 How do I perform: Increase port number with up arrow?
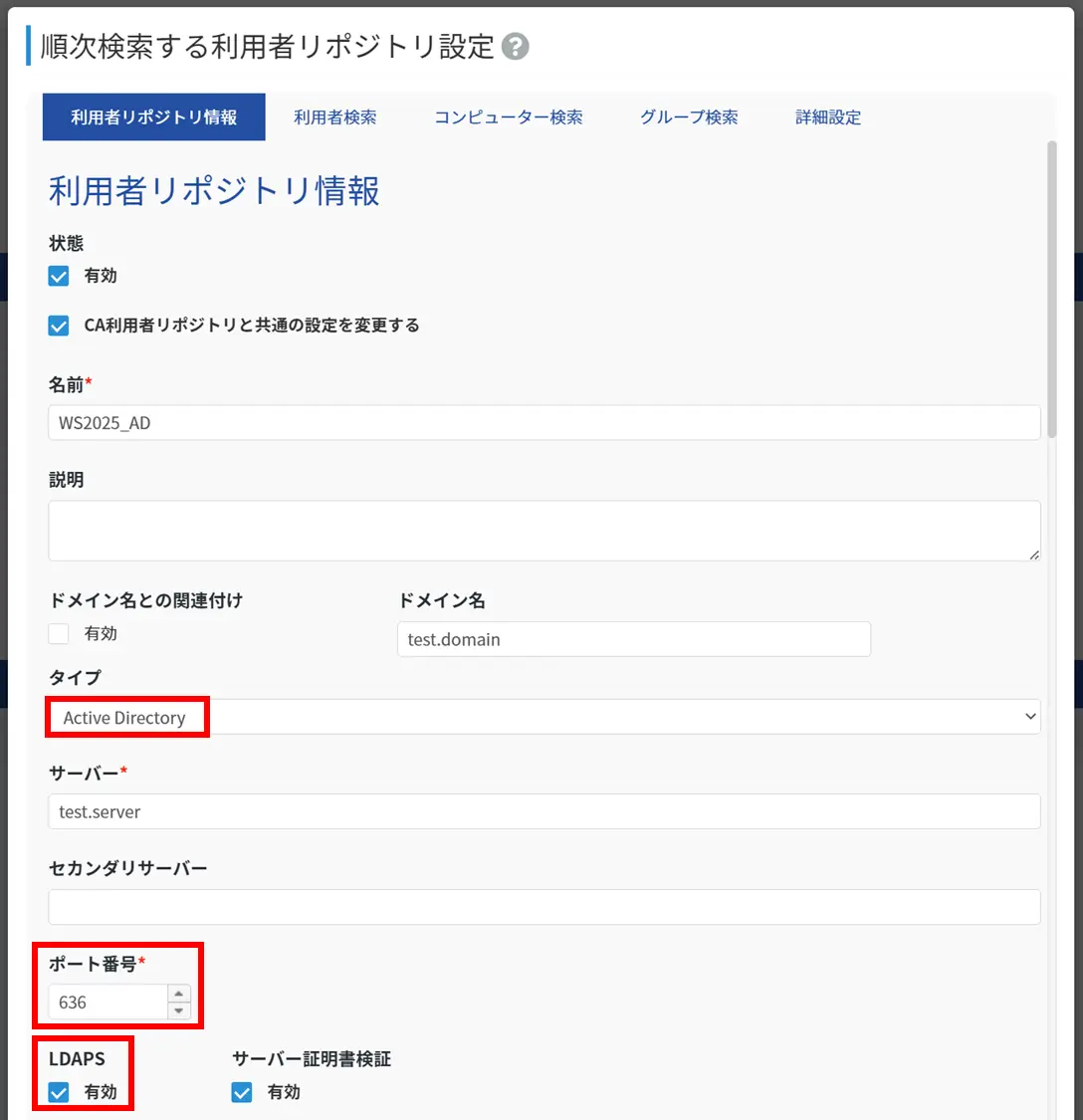point(178,994)
